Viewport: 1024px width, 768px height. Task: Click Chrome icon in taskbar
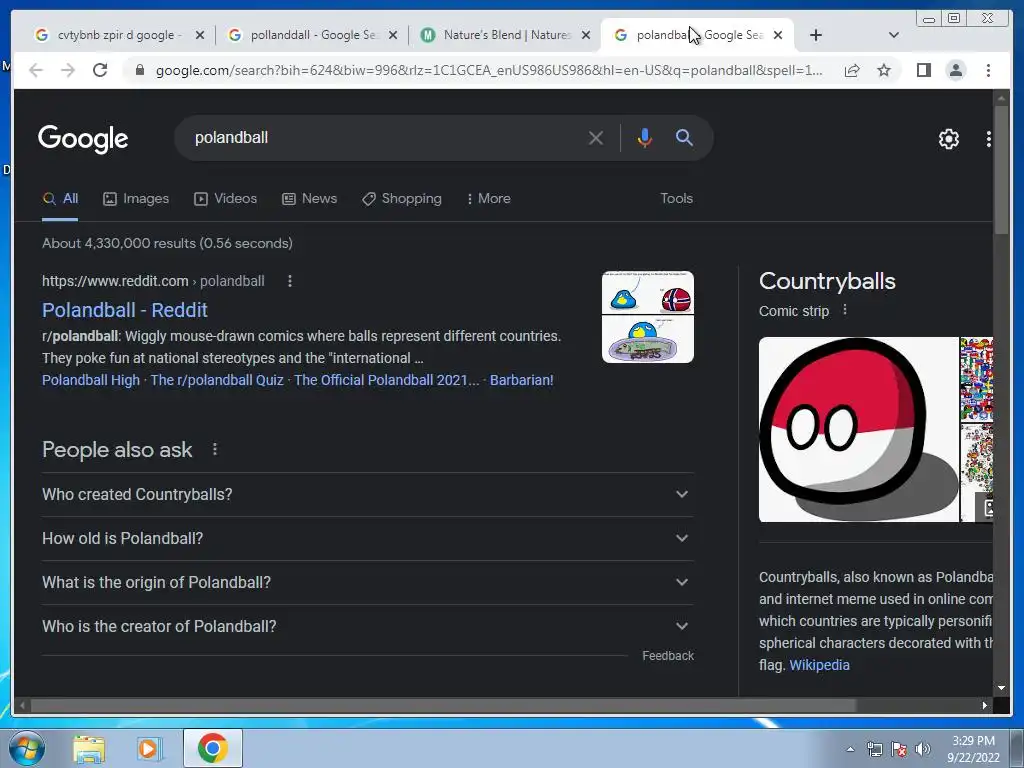pyautogui.click(x=213, y=748)
